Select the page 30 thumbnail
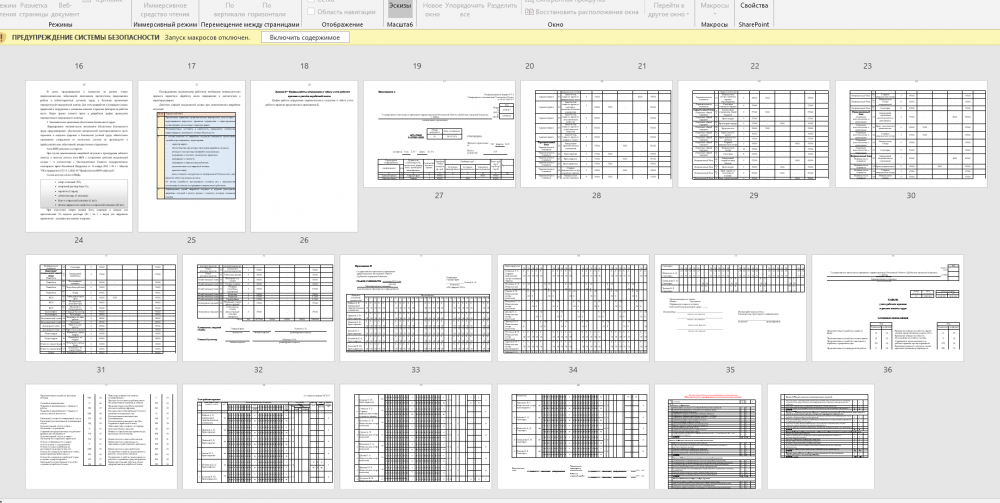1000x503 pixels. click(x=911, y=134)
